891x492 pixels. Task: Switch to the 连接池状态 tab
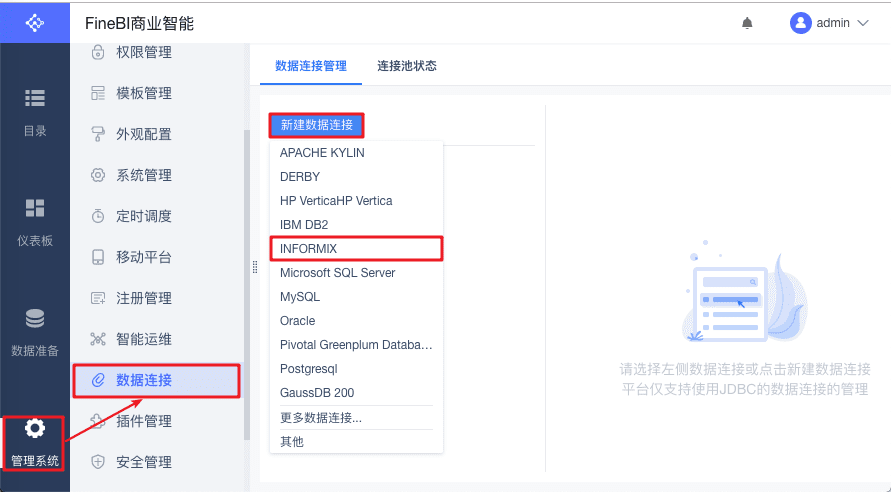click(x=406, y=66)
